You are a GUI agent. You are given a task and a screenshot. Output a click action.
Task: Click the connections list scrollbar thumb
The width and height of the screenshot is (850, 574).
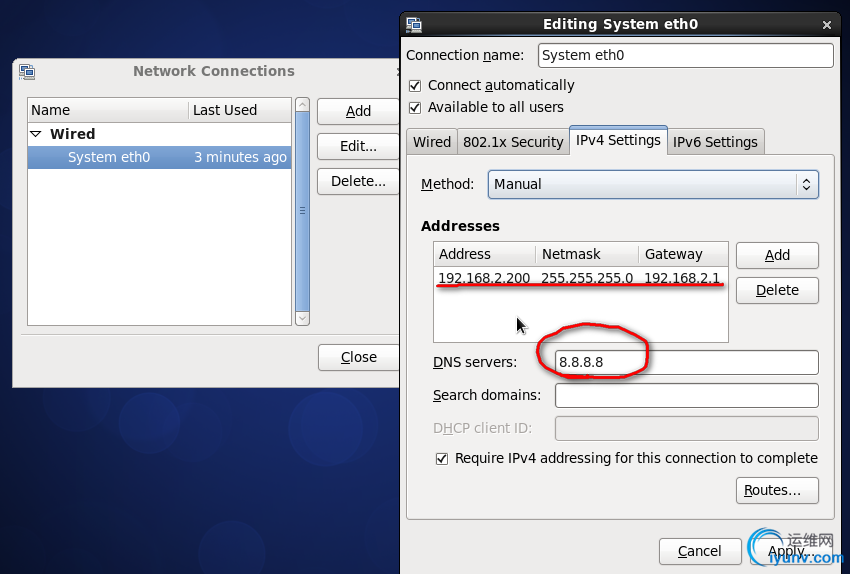[x=302, y=211]
